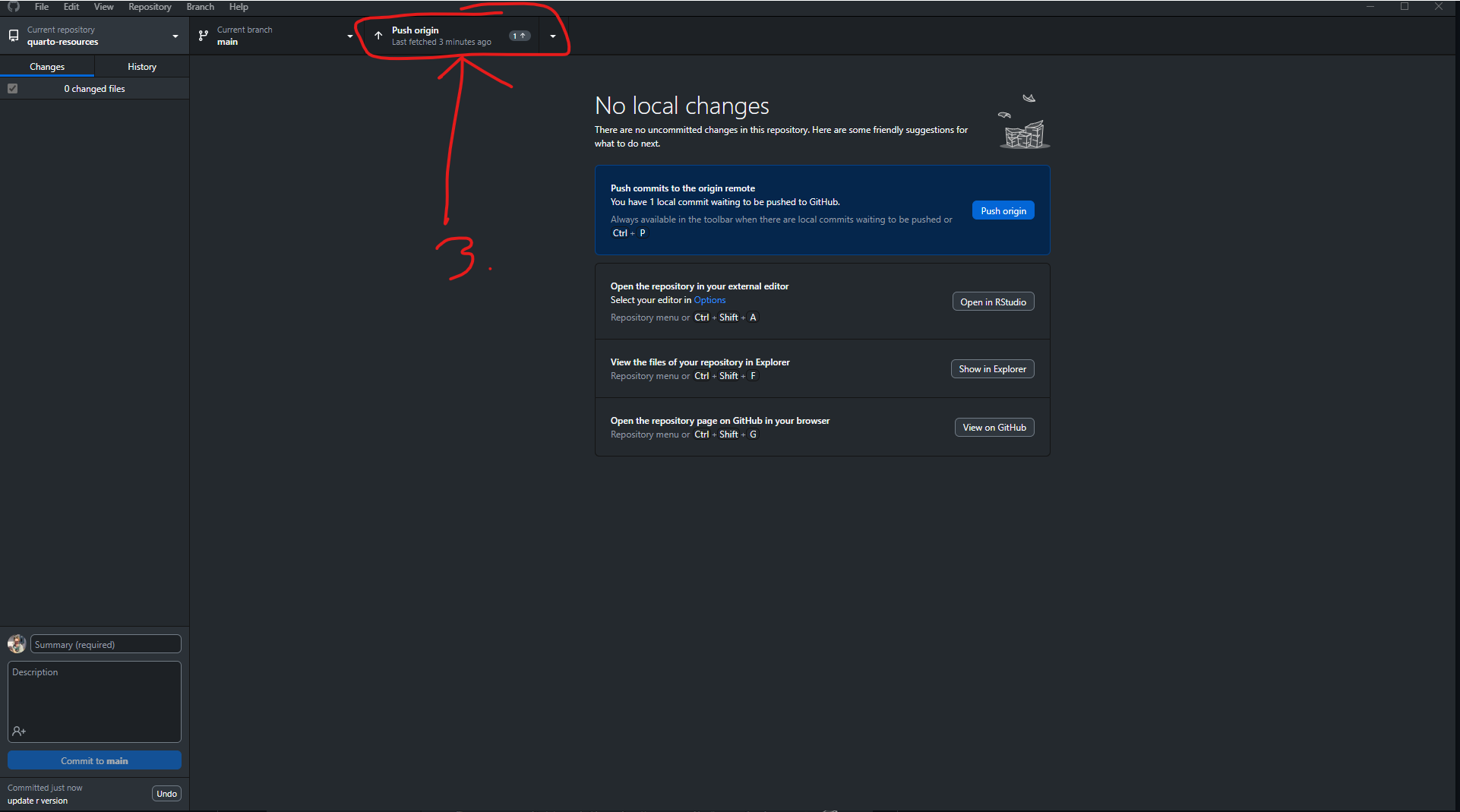
Task: Toggle the changed files checkbox
Action: pyautogui.click(x=13, y=89)
